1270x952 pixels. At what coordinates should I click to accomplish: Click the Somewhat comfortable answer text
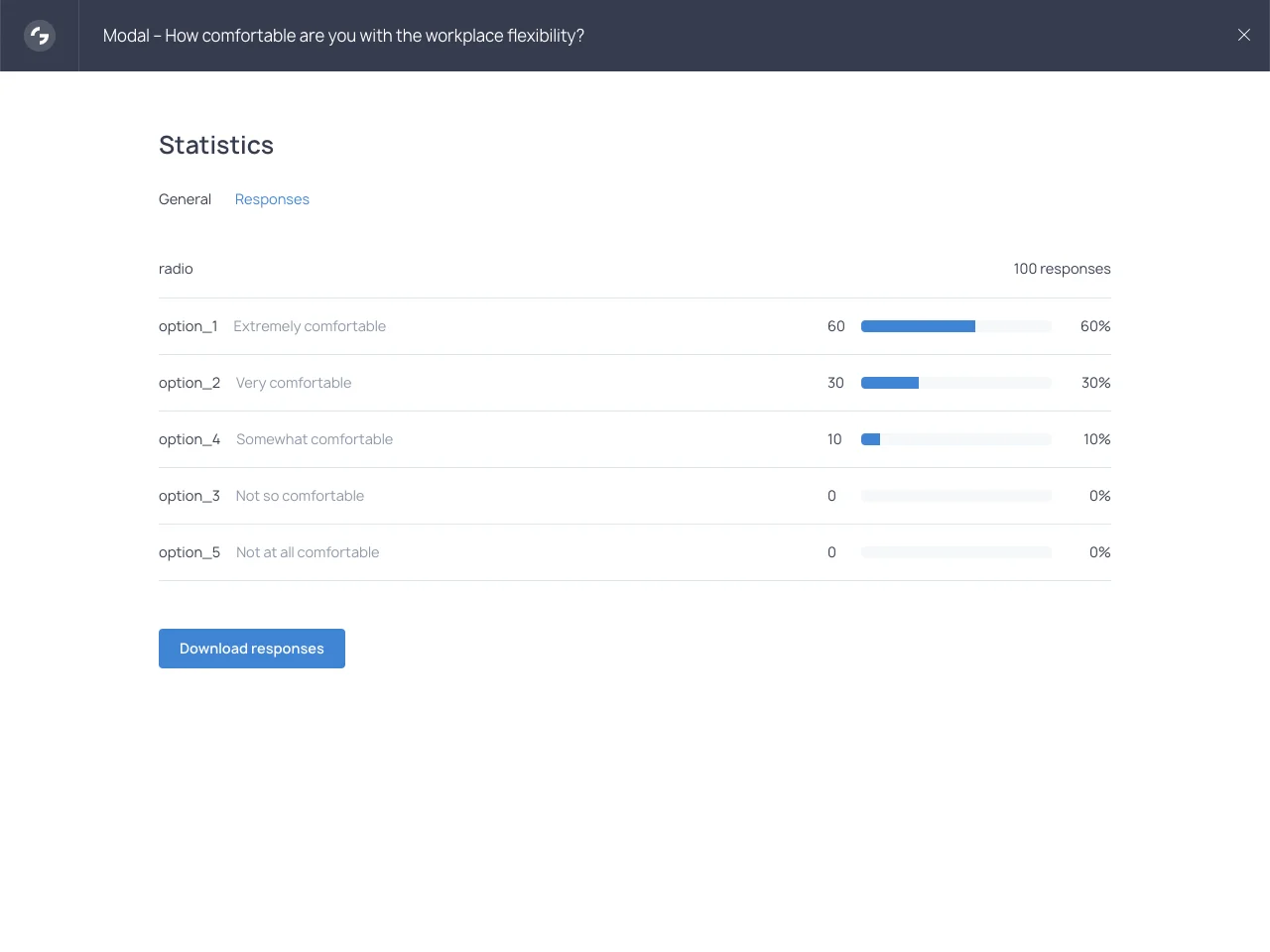[315, 439]
